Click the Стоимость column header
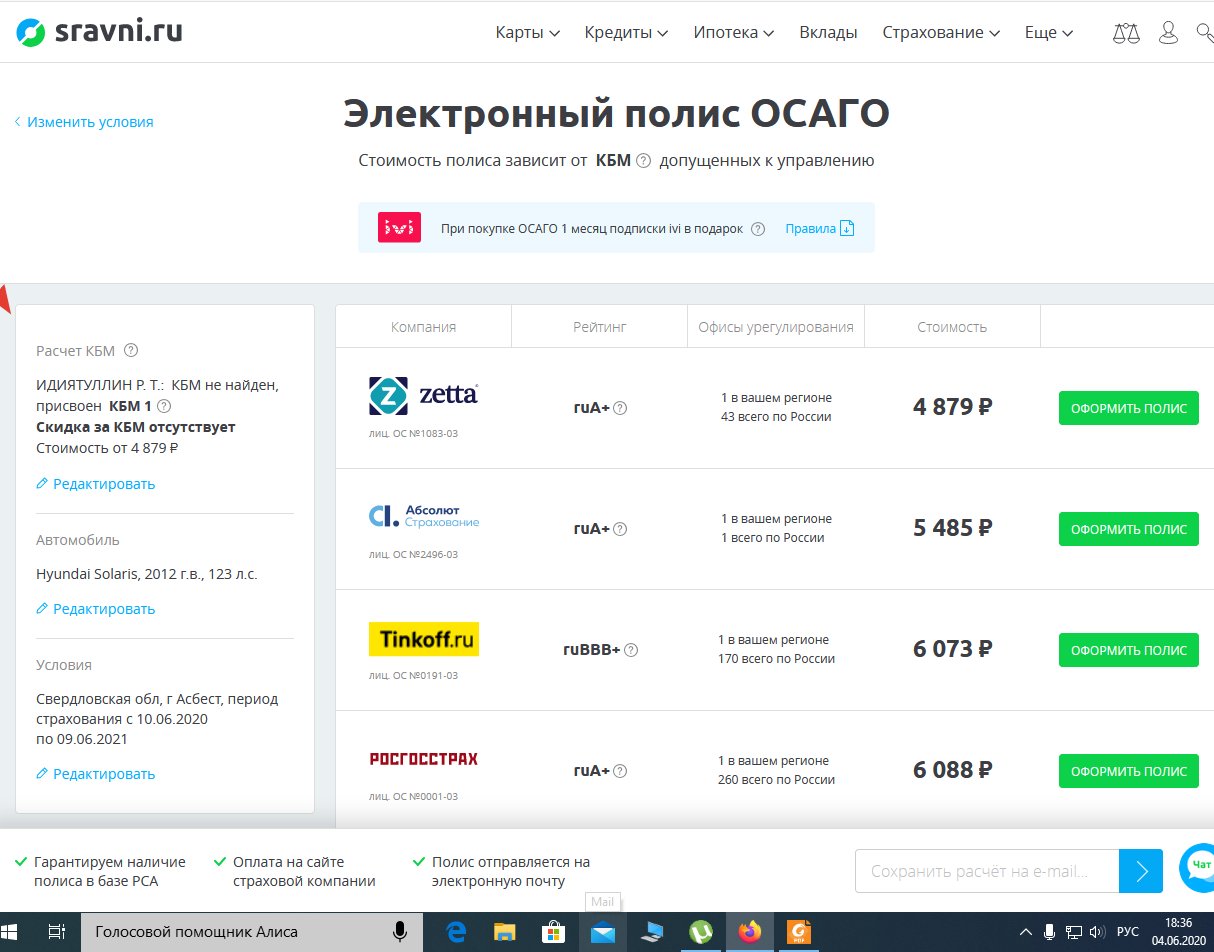 point(952,327)
